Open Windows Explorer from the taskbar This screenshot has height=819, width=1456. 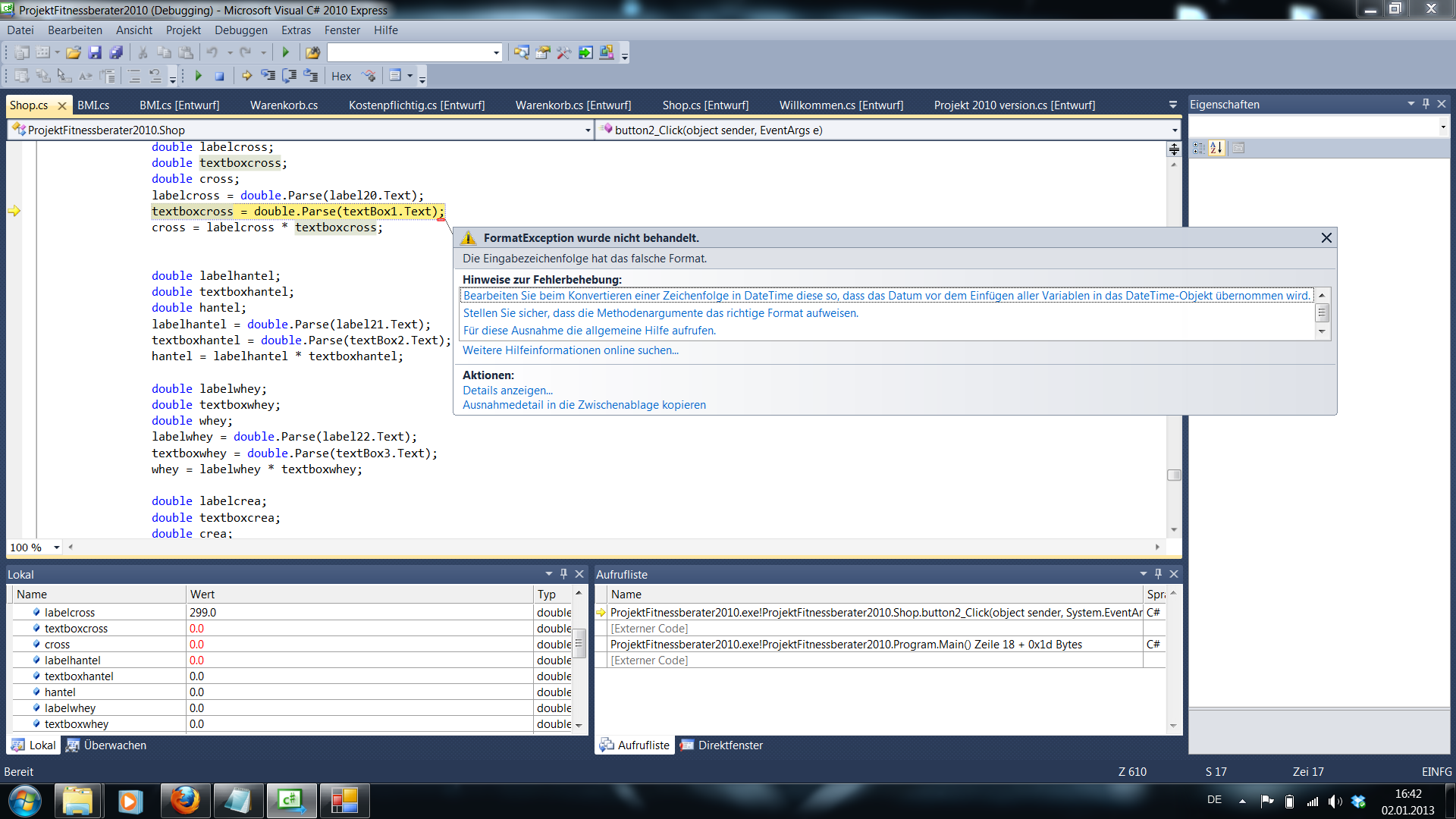77,801
